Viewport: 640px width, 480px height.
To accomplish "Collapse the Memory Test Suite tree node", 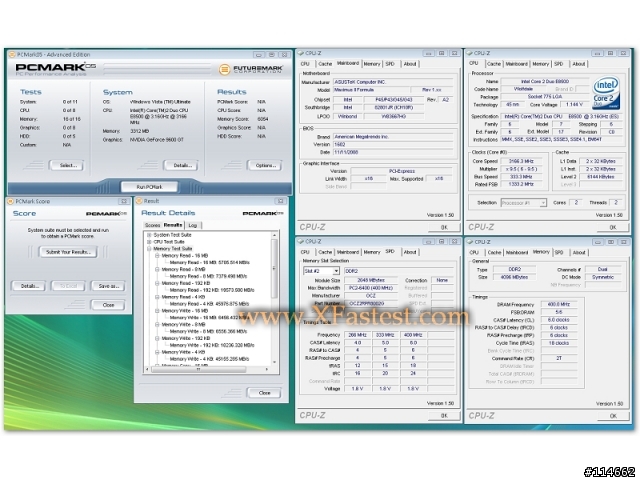I will [150, 248].
